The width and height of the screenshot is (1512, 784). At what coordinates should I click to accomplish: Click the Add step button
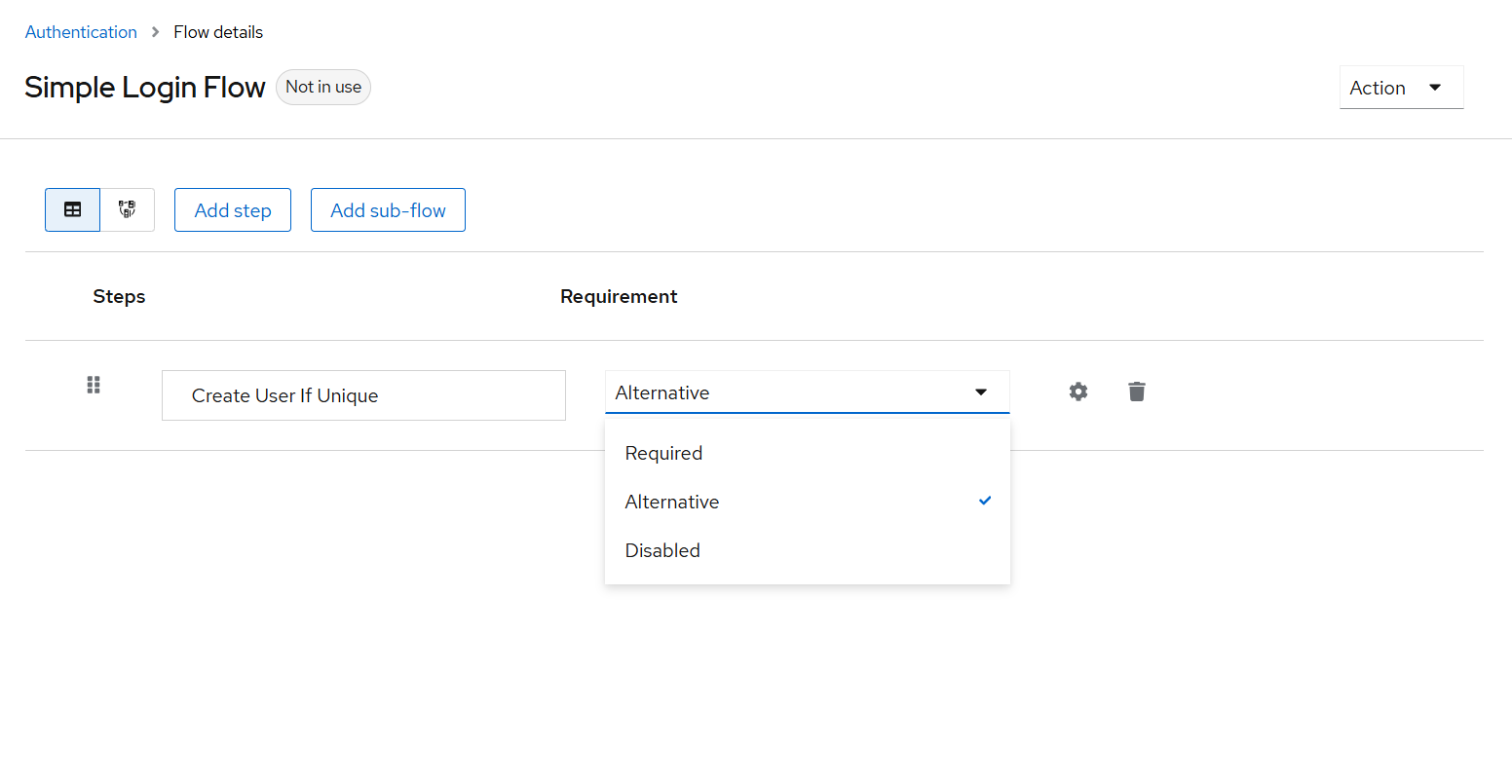pos(233,210)
